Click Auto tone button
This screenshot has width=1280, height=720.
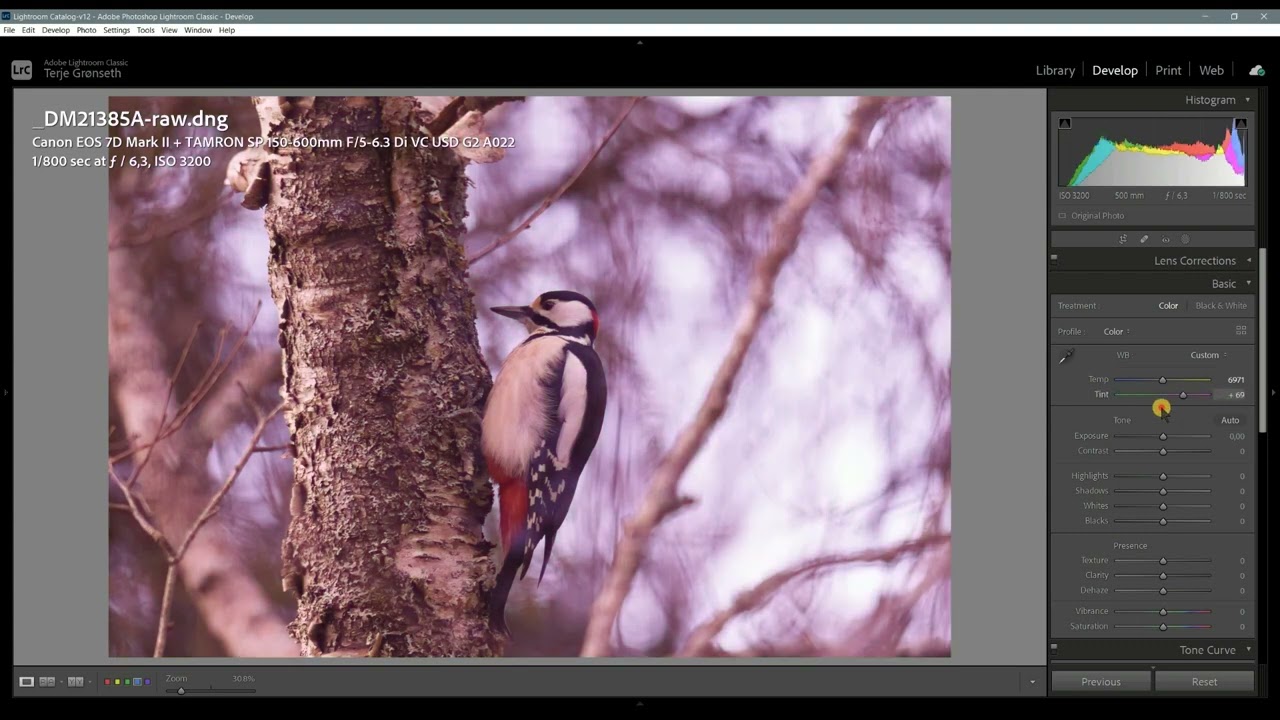(x=1230, y=420)
